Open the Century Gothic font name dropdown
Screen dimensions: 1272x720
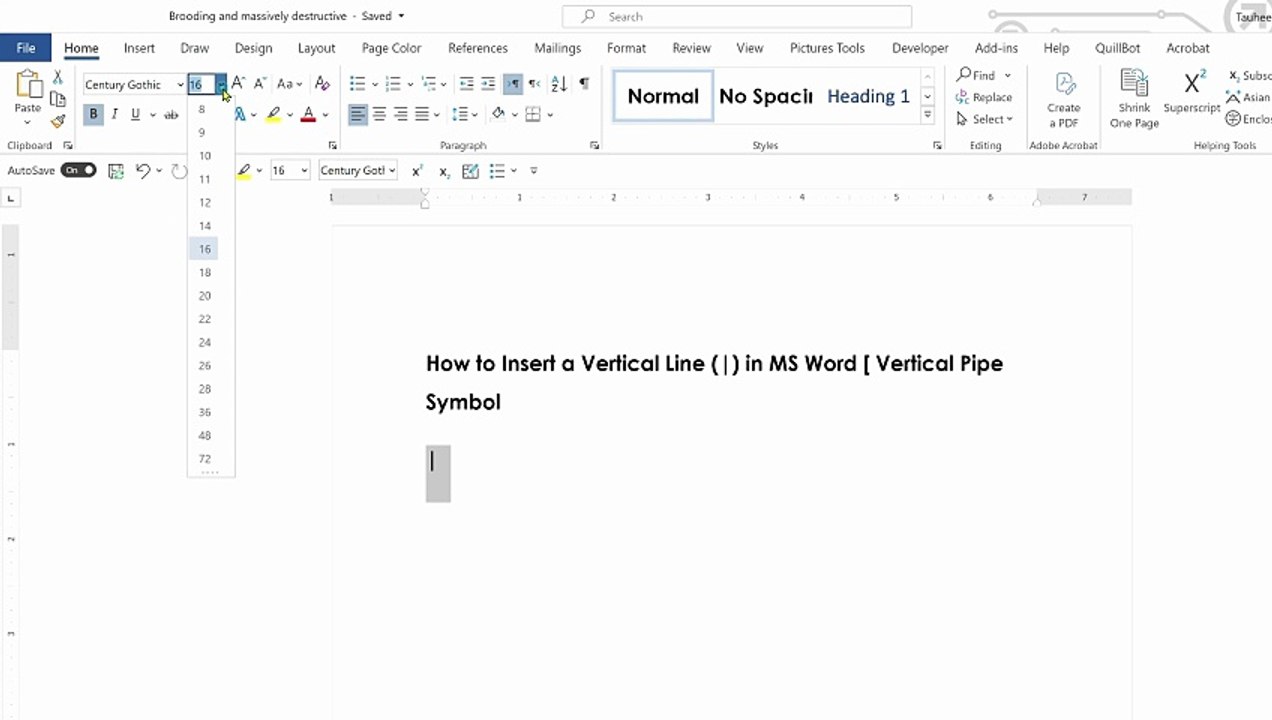click(x=180, y=85)
